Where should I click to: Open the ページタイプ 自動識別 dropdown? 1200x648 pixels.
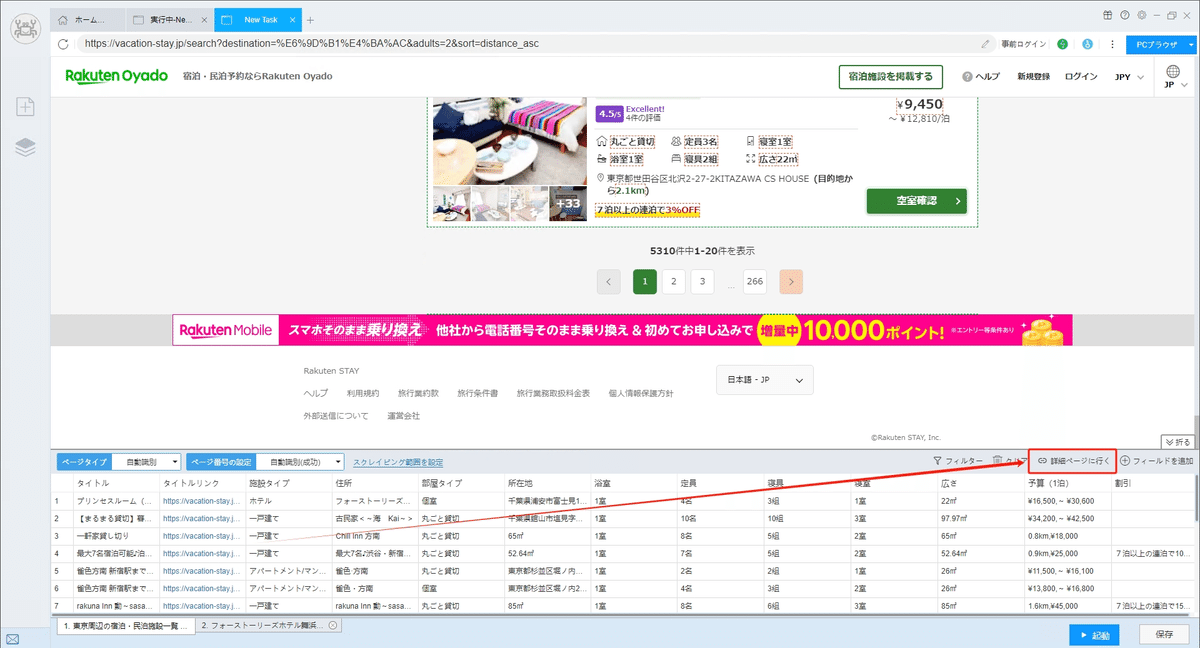point(145,462)
